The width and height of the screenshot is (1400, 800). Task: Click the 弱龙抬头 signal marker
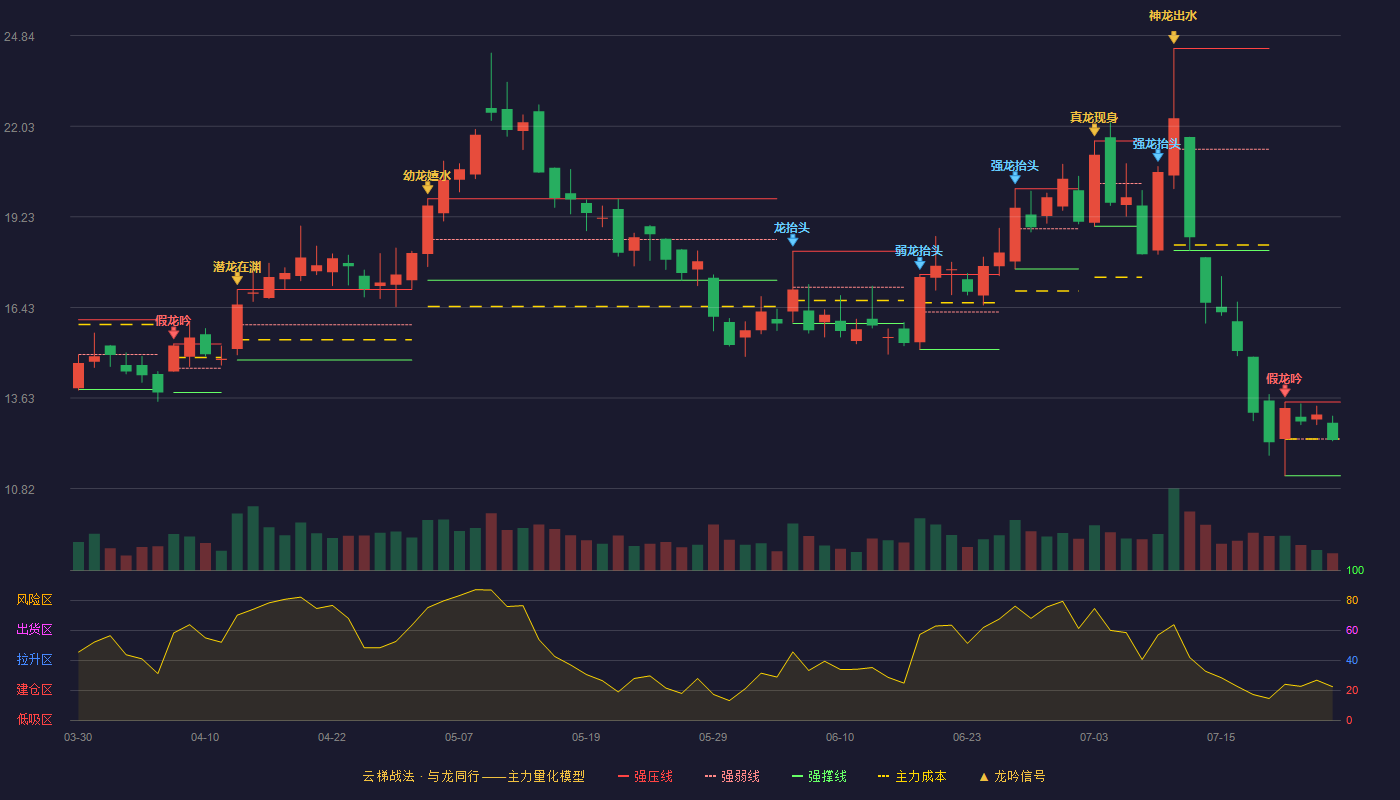tap(919, 263)
